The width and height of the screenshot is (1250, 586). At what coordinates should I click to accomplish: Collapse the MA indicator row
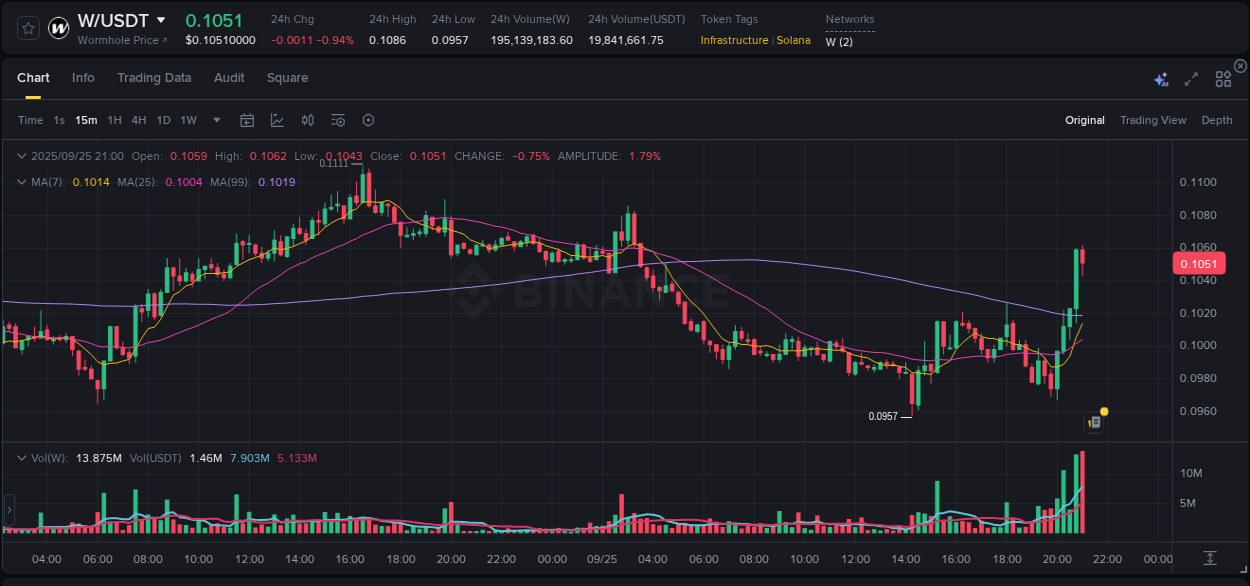pyautogui.click(x=22, y=182)
